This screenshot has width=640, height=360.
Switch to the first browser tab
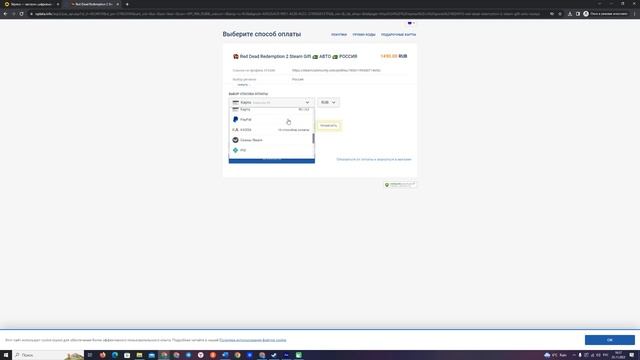point(31,4)
